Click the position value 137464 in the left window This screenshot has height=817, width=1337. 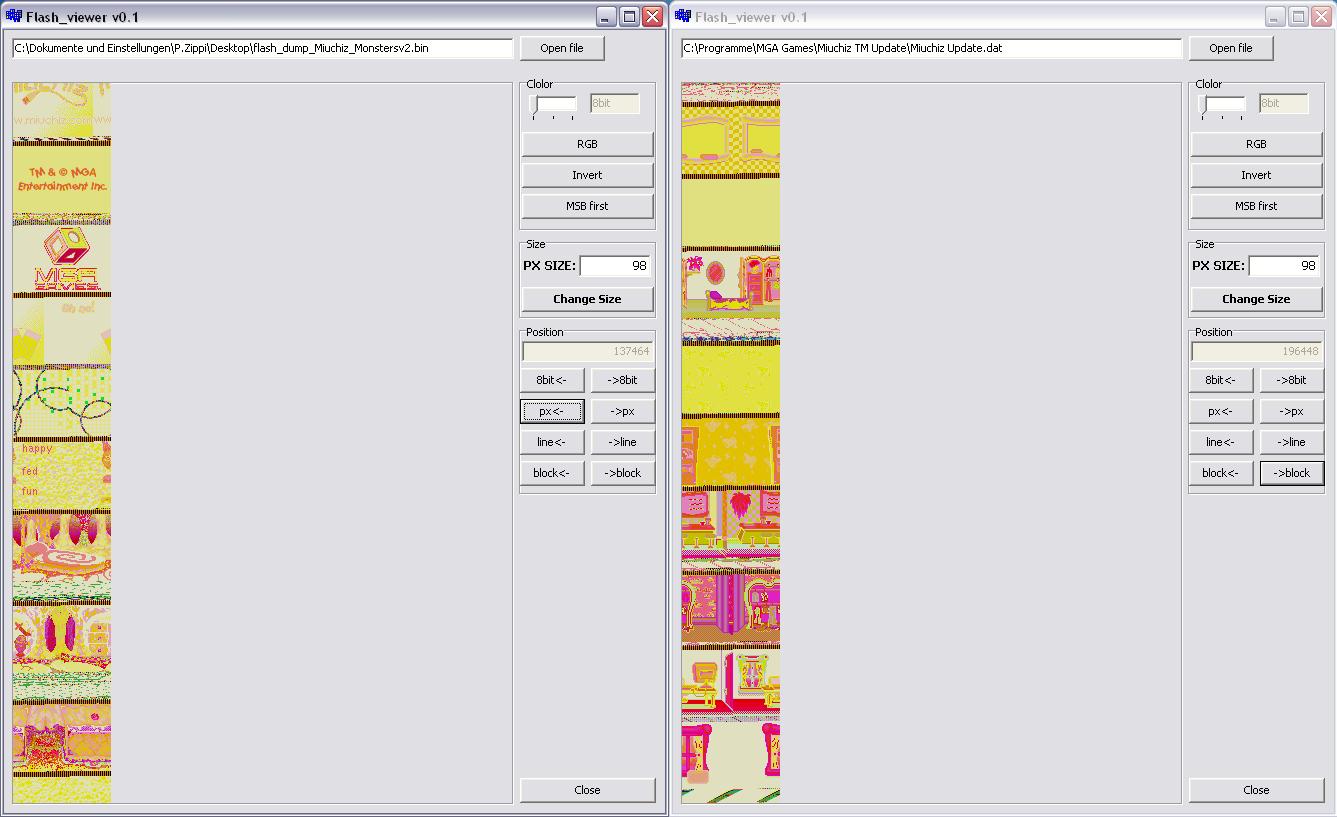coord(587,351)
